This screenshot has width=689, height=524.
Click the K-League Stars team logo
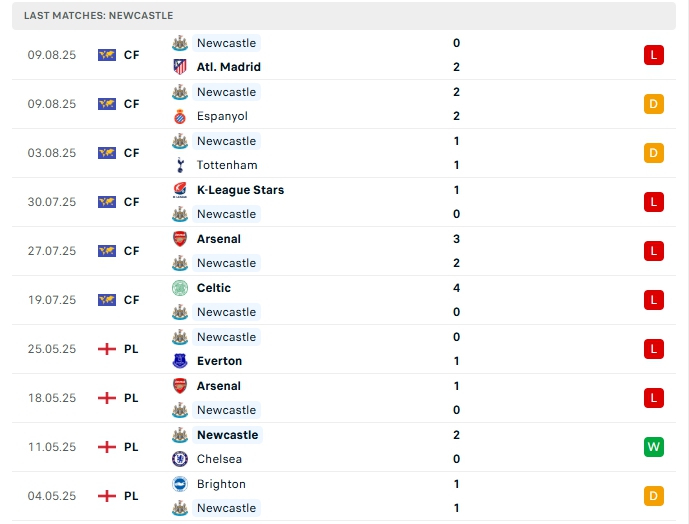click(180, 190)
